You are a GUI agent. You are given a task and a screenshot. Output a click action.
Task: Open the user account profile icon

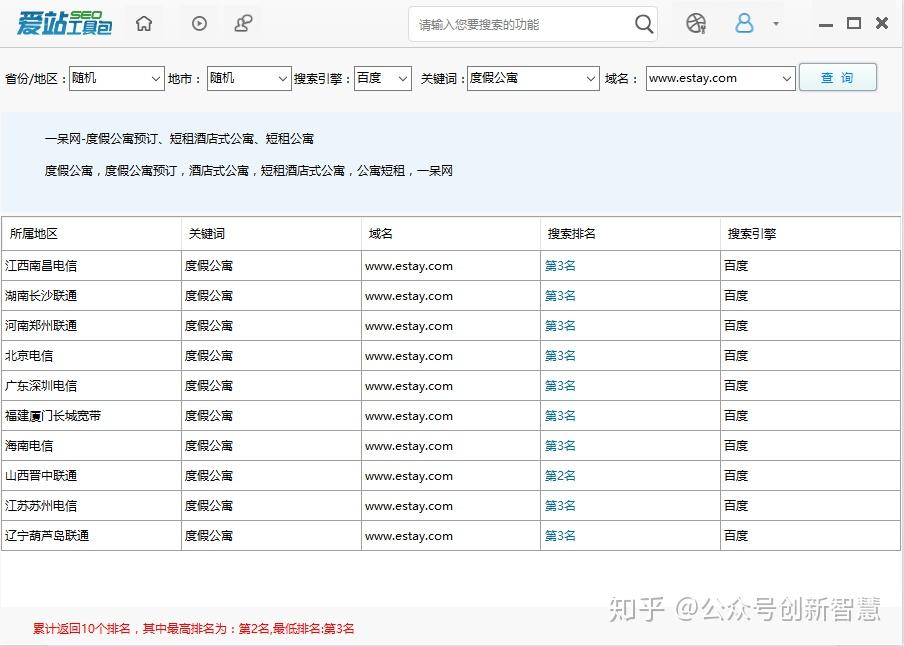point(744,24)
